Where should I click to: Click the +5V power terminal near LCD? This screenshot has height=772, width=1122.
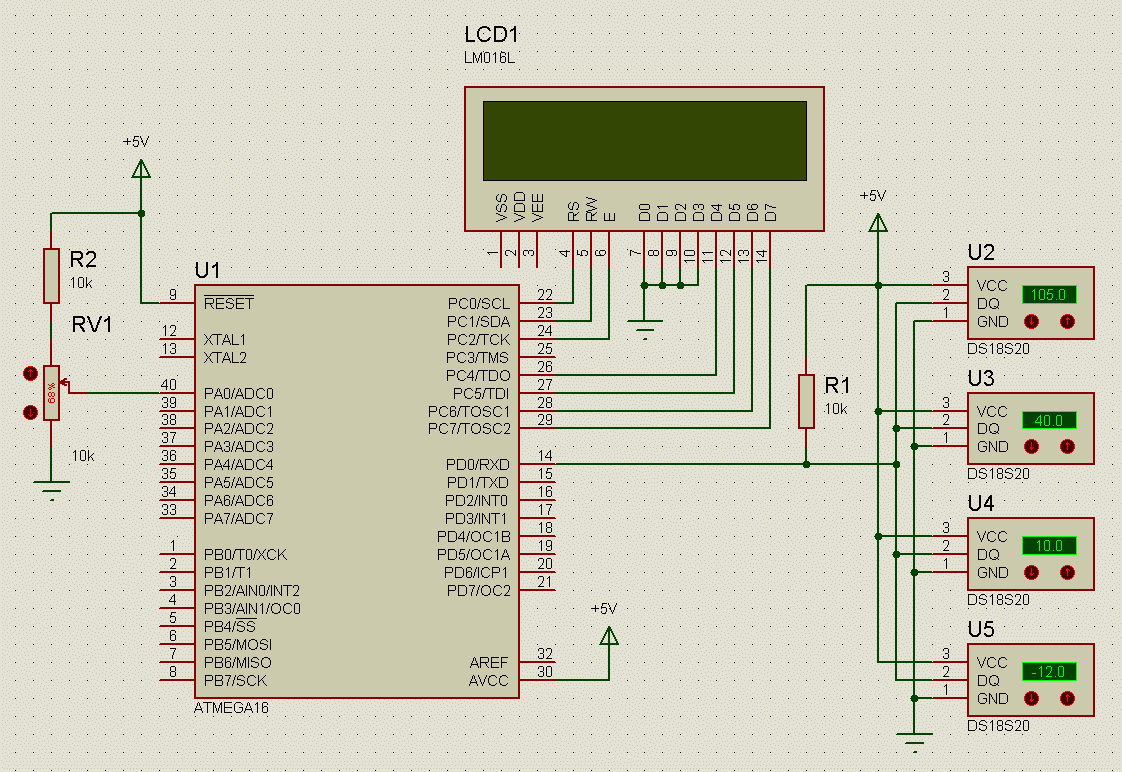pos(878,223)
